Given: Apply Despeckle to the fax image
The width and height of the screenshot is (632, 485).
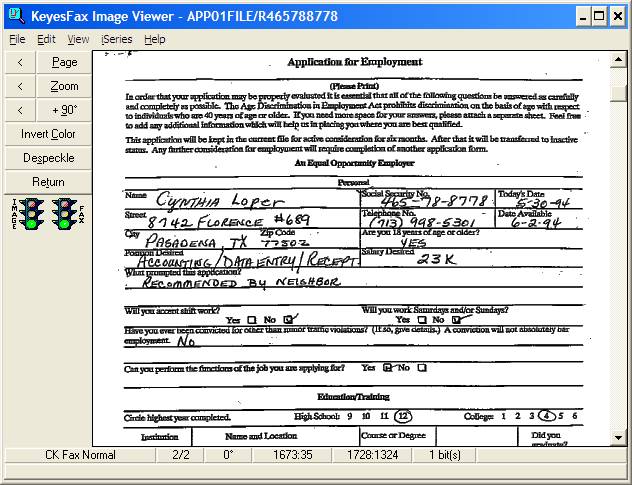Looking at the screenshot, I should click(x=48, y=158).
